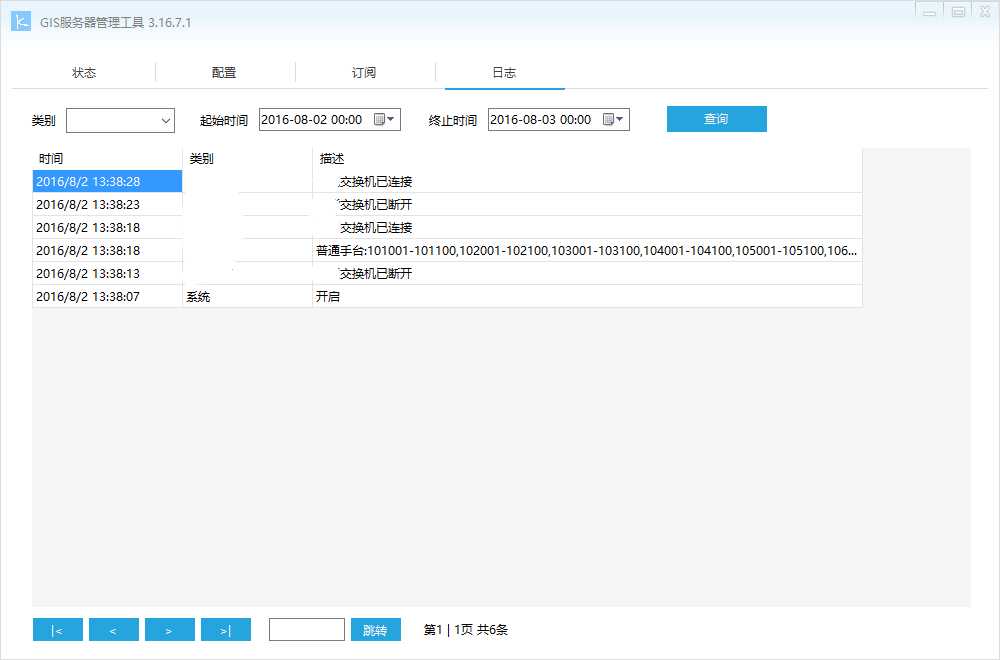Click the 描述 column header
1000x660 pixels.
point(587,159)
